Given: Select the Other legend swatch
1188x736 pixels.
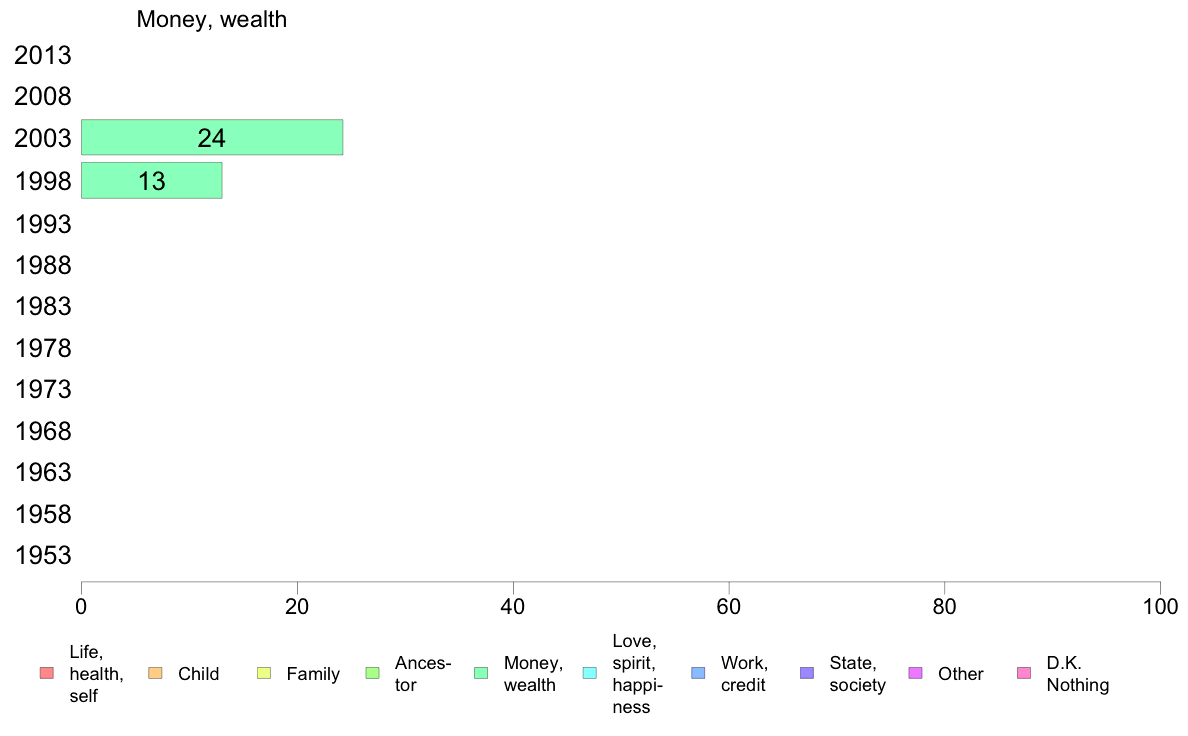Looking at the screenshot, I should tap(915, 673).
